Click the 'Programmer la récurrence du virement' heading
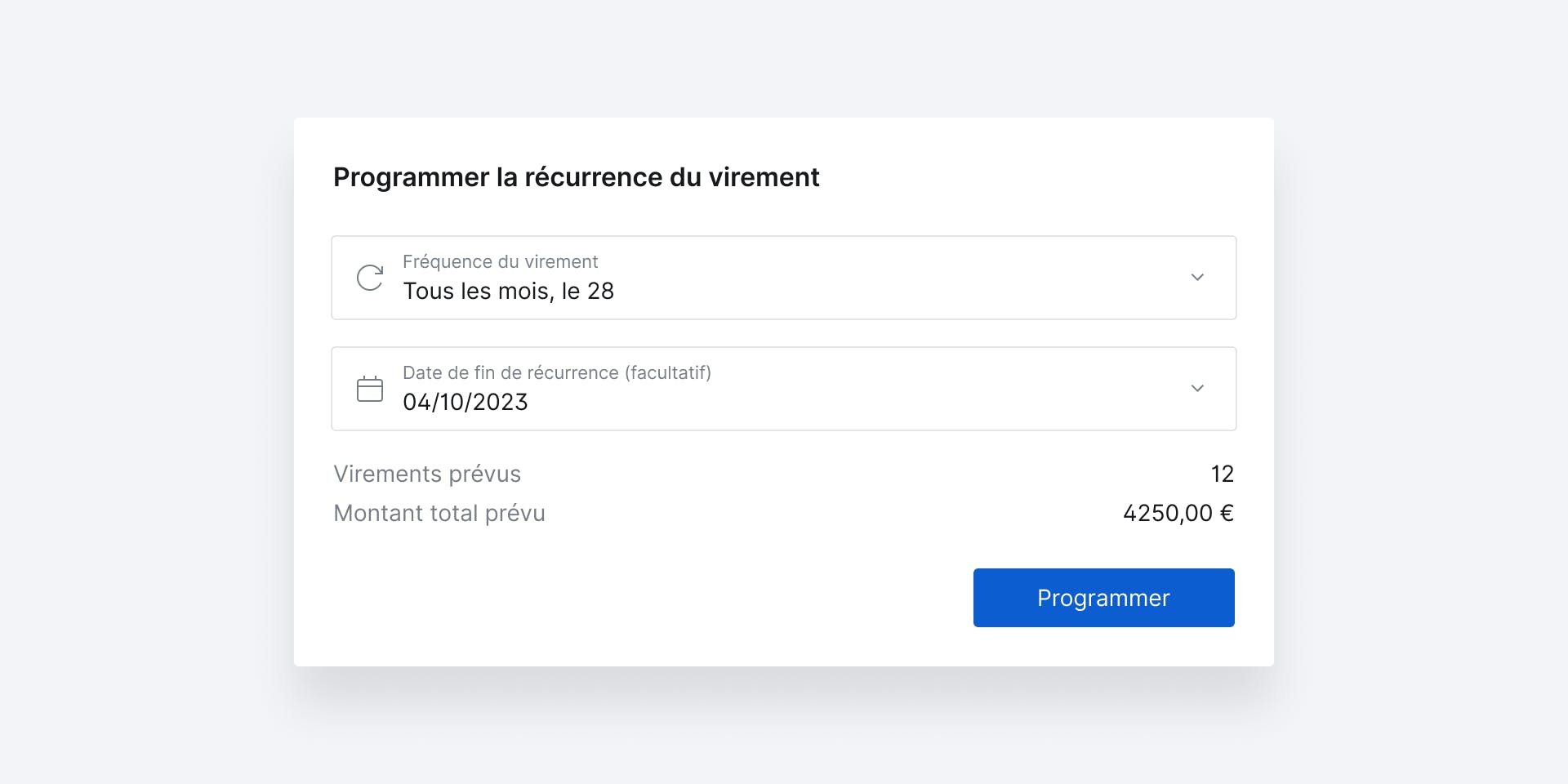The height and width of the screenshot is (784, 1568). [576, 177]
